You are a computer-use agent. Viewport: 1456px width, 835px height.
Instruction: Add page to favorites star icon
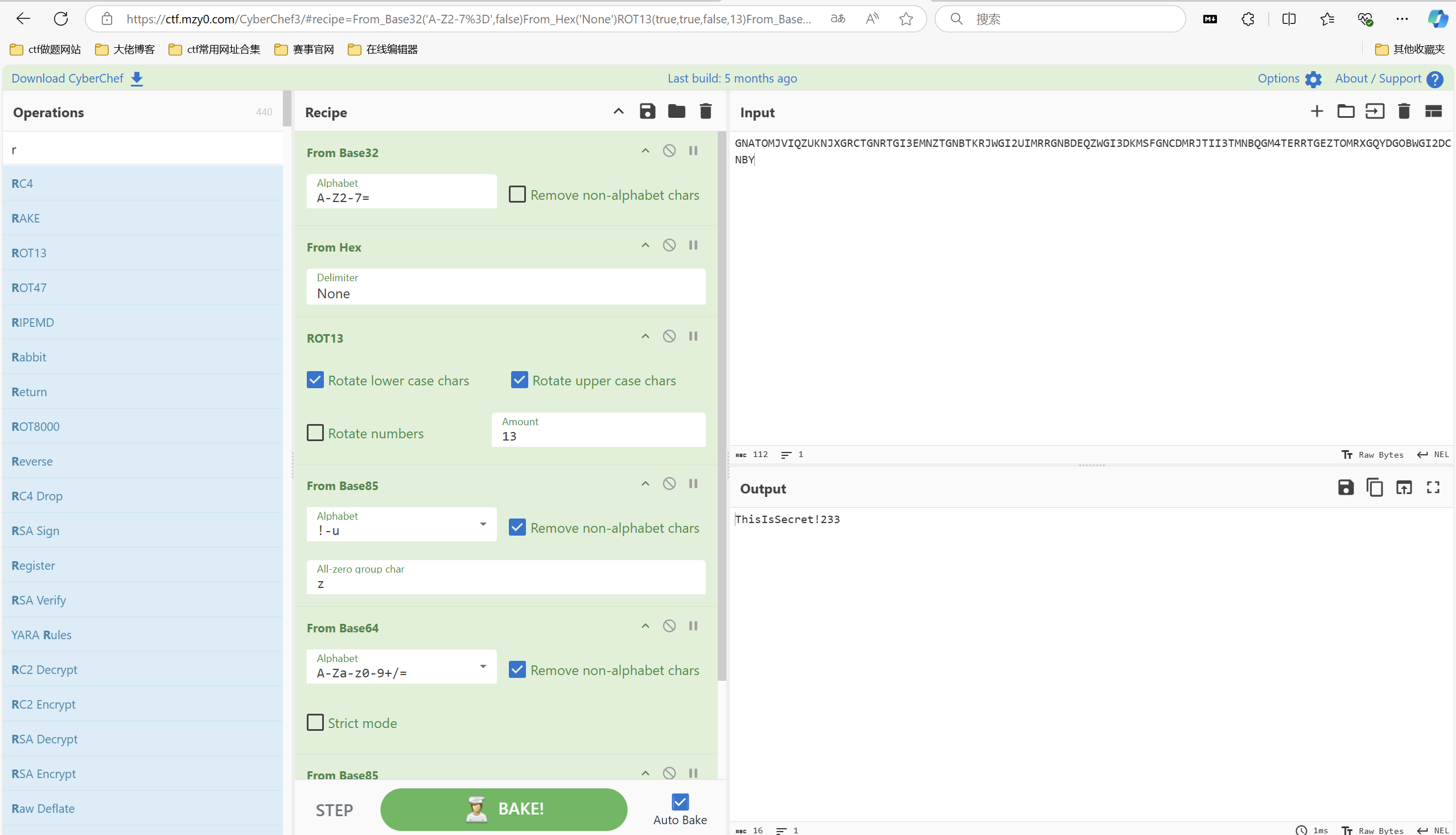click(x=906, y=19)
